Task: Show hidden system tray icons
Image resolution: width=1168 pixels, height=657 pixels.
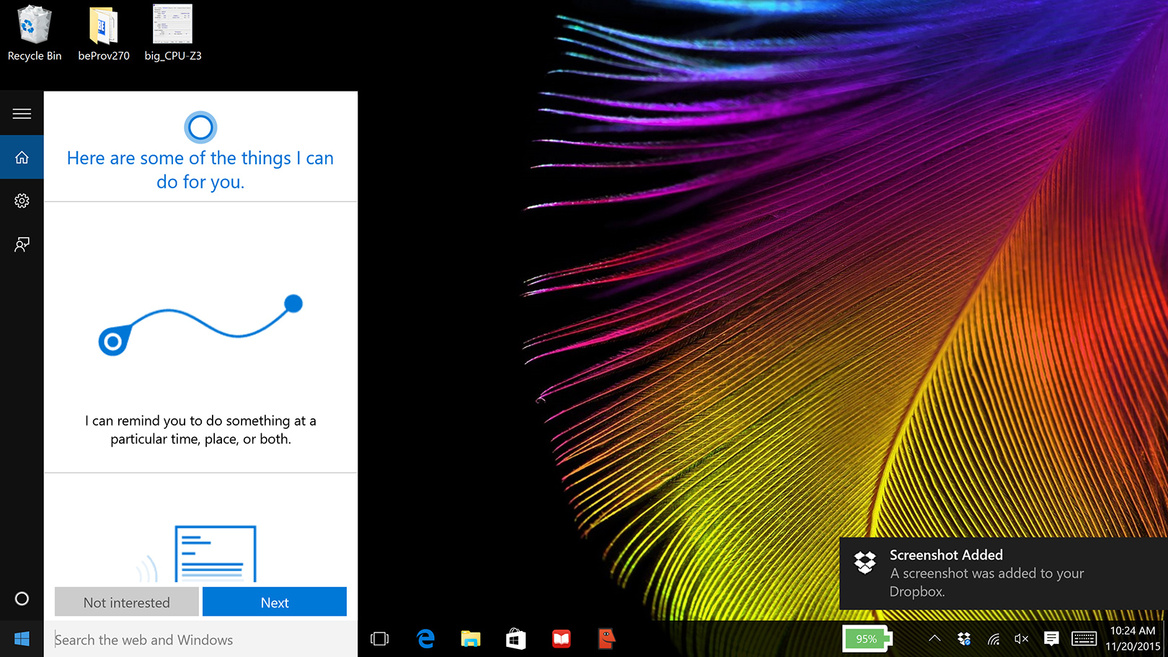Action: 934,639
